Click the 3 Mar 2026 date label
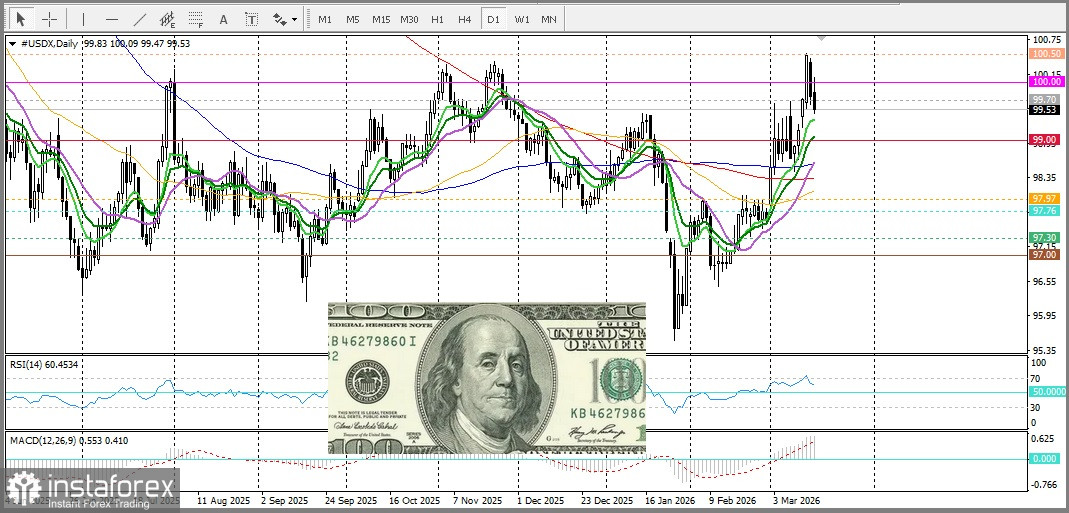The width and height of the screenshot is (1069, 513). coord(796,499)
